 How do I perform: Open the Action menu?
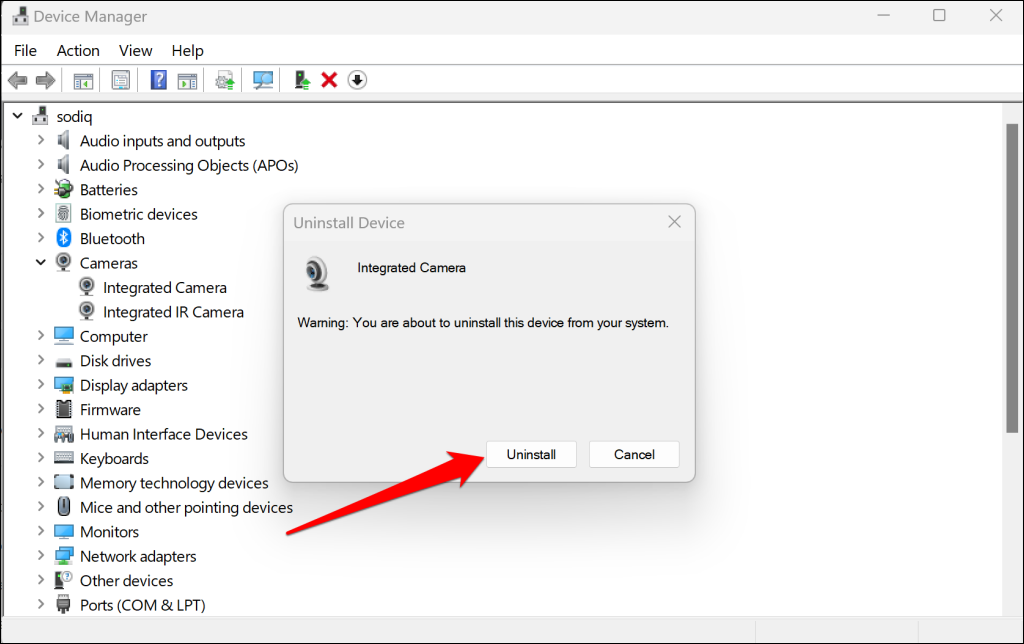(78, 50)
